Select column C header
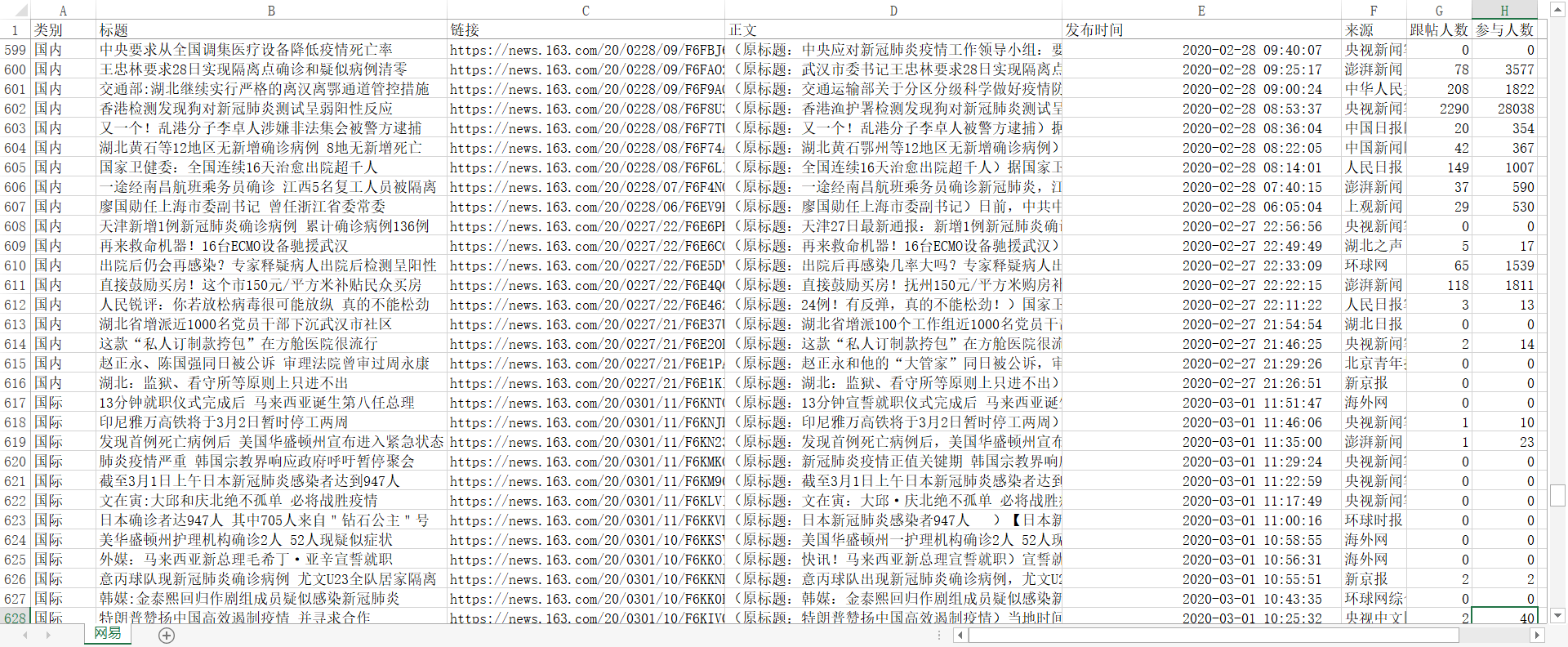 (x=586, y=10)
